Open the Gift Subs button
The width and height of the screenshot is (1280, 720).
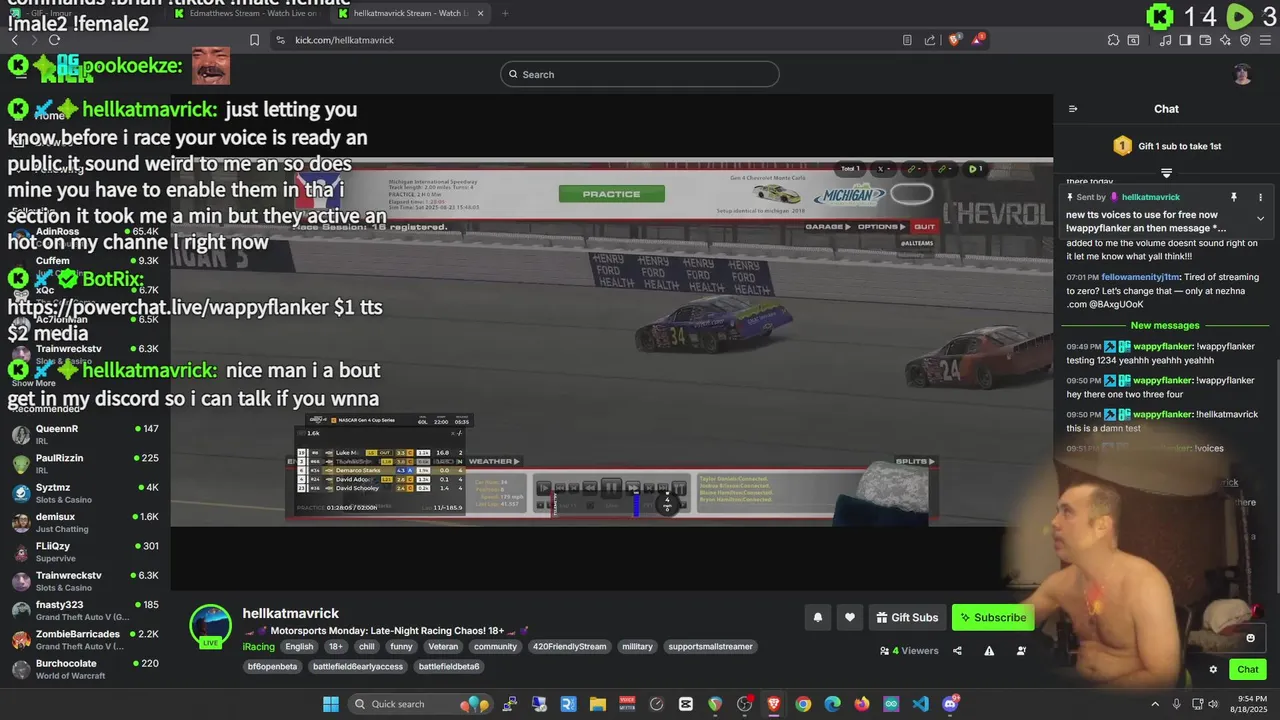tap(907, 617)
